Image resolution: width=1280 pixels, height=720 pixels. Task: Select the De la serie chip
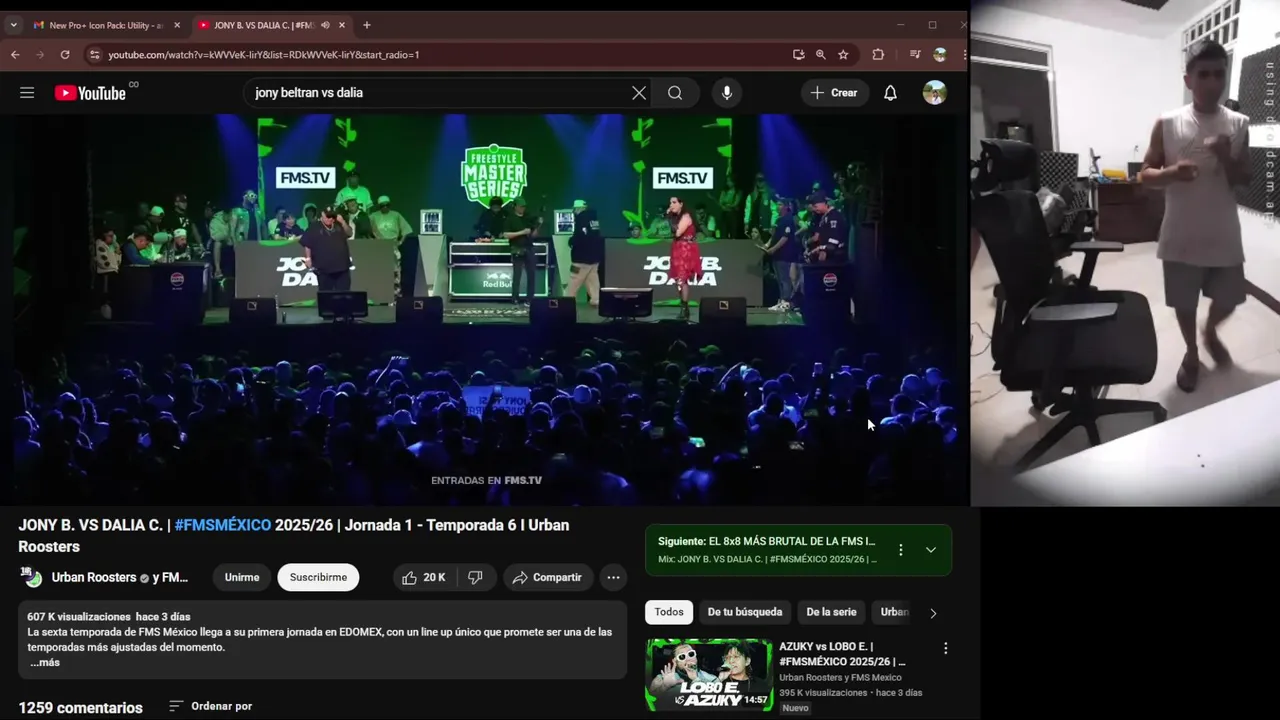coord(831,612)
